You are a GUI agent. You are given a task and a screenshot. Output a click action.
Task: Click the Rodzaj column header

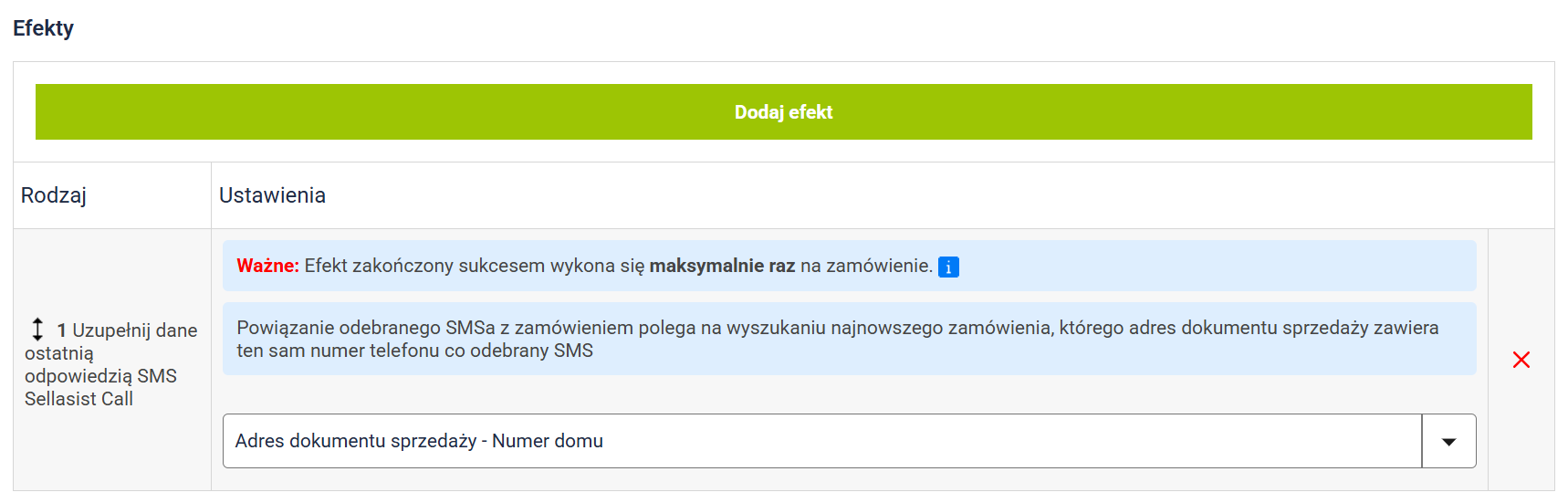[x=54, y=195]
